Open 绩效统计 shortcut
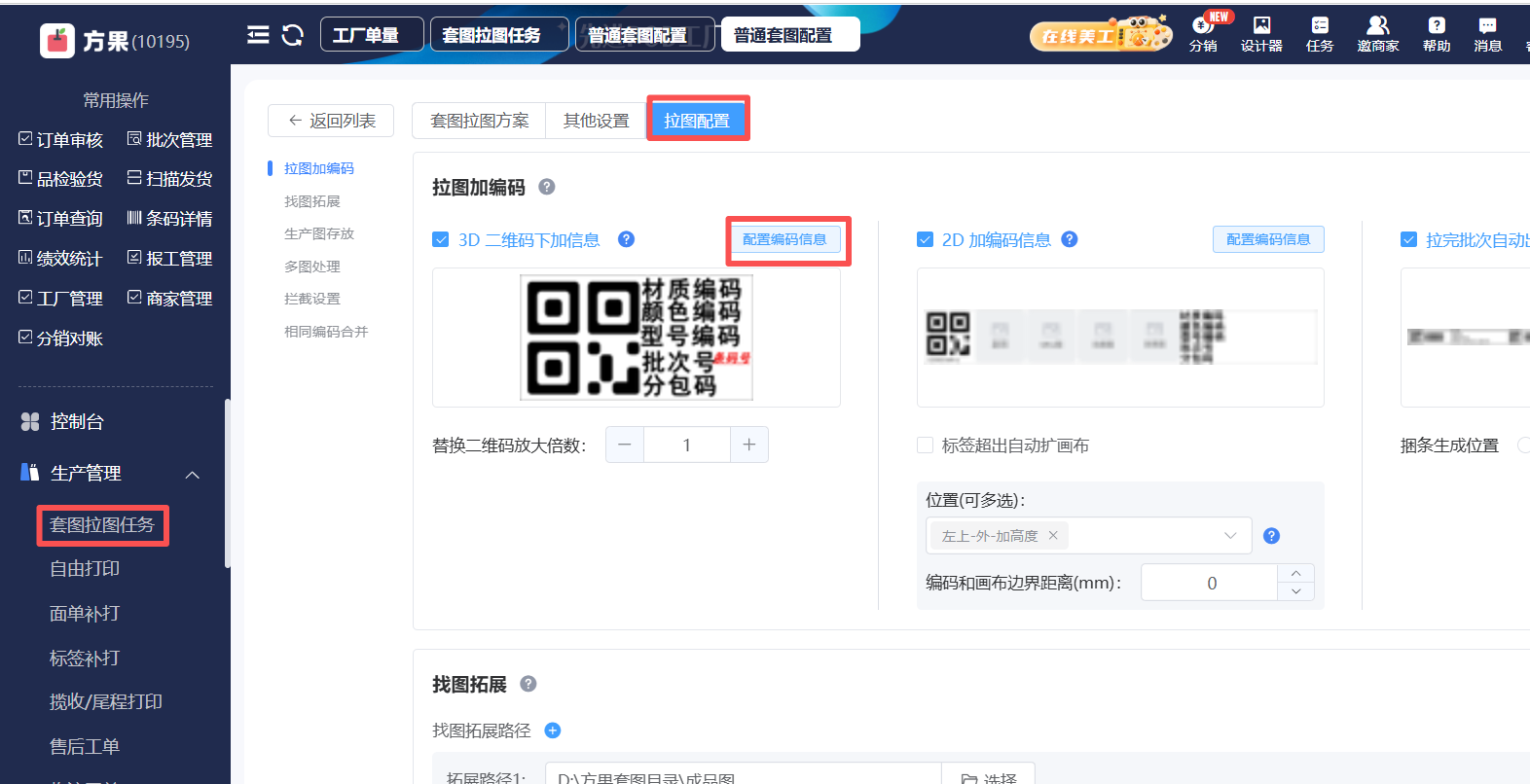 click(x=60, y=259)
